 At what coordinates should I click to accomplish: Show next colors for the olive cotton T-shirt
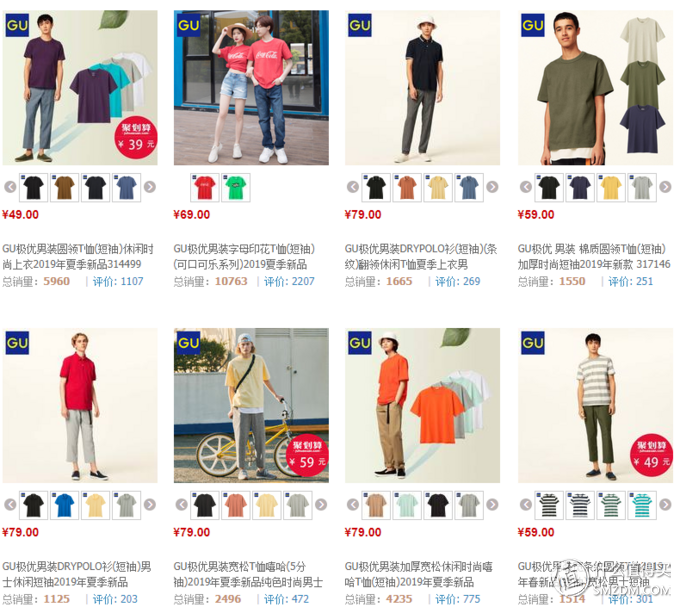665,187
